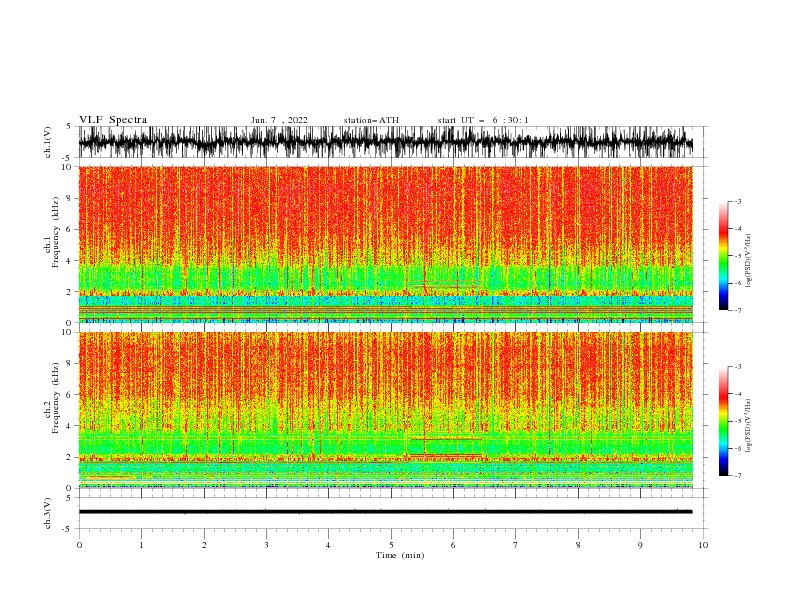Click the "-5" tick on the ch.1 colorbar
The image size is (792, 612).
click(737, 256)
